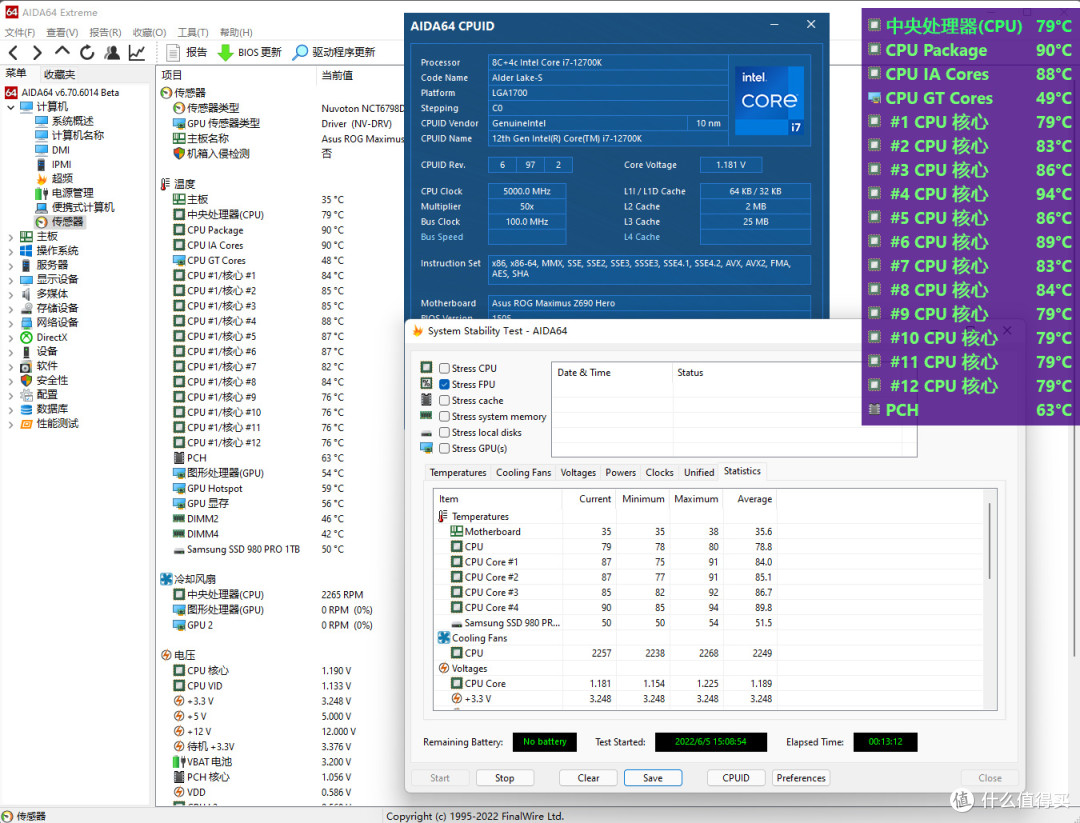Click the Stop button

click(x=505, y=778)
